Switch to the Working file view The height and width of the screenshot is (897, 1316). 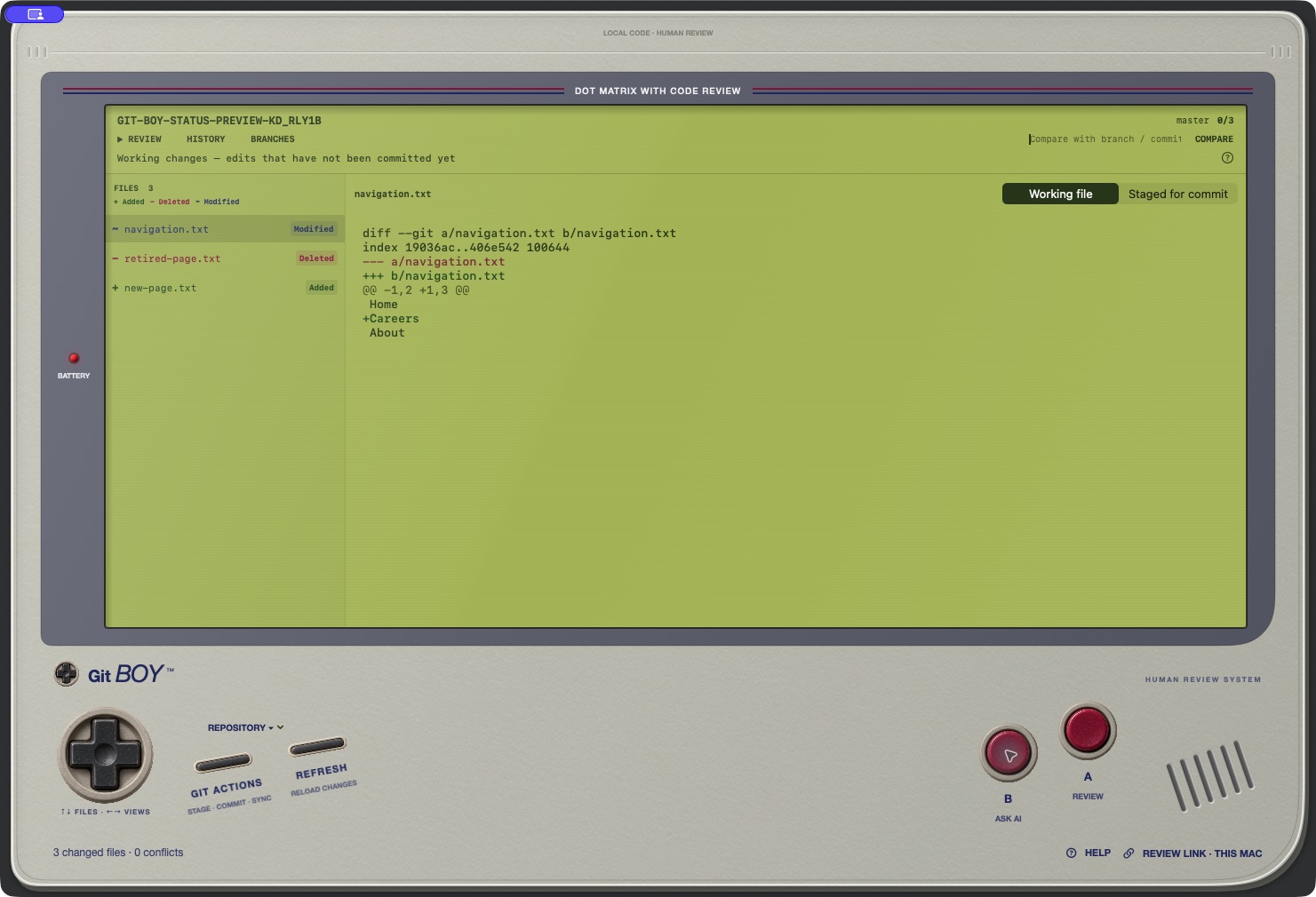pos(1060,194)
